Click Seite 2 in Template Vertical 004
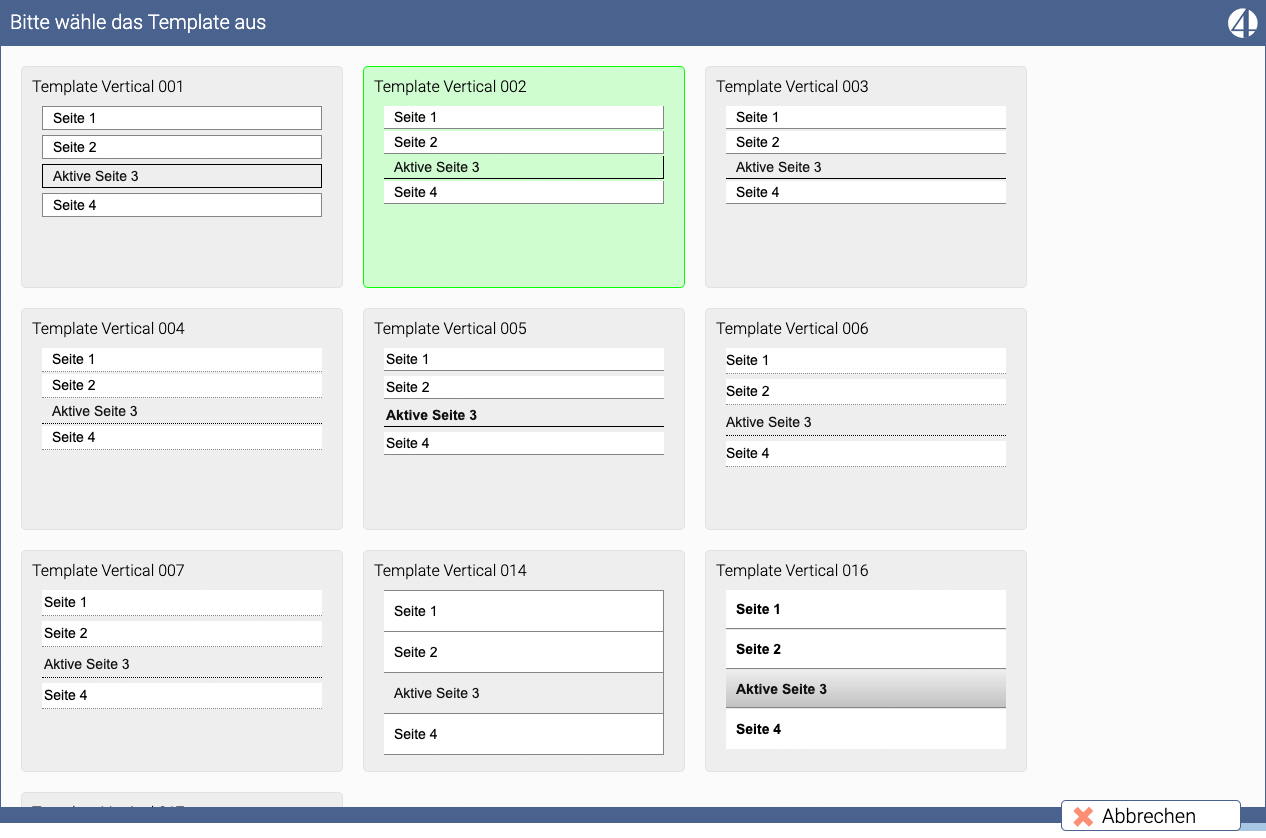Screen dimensions: 1266x838 (182, 385)
